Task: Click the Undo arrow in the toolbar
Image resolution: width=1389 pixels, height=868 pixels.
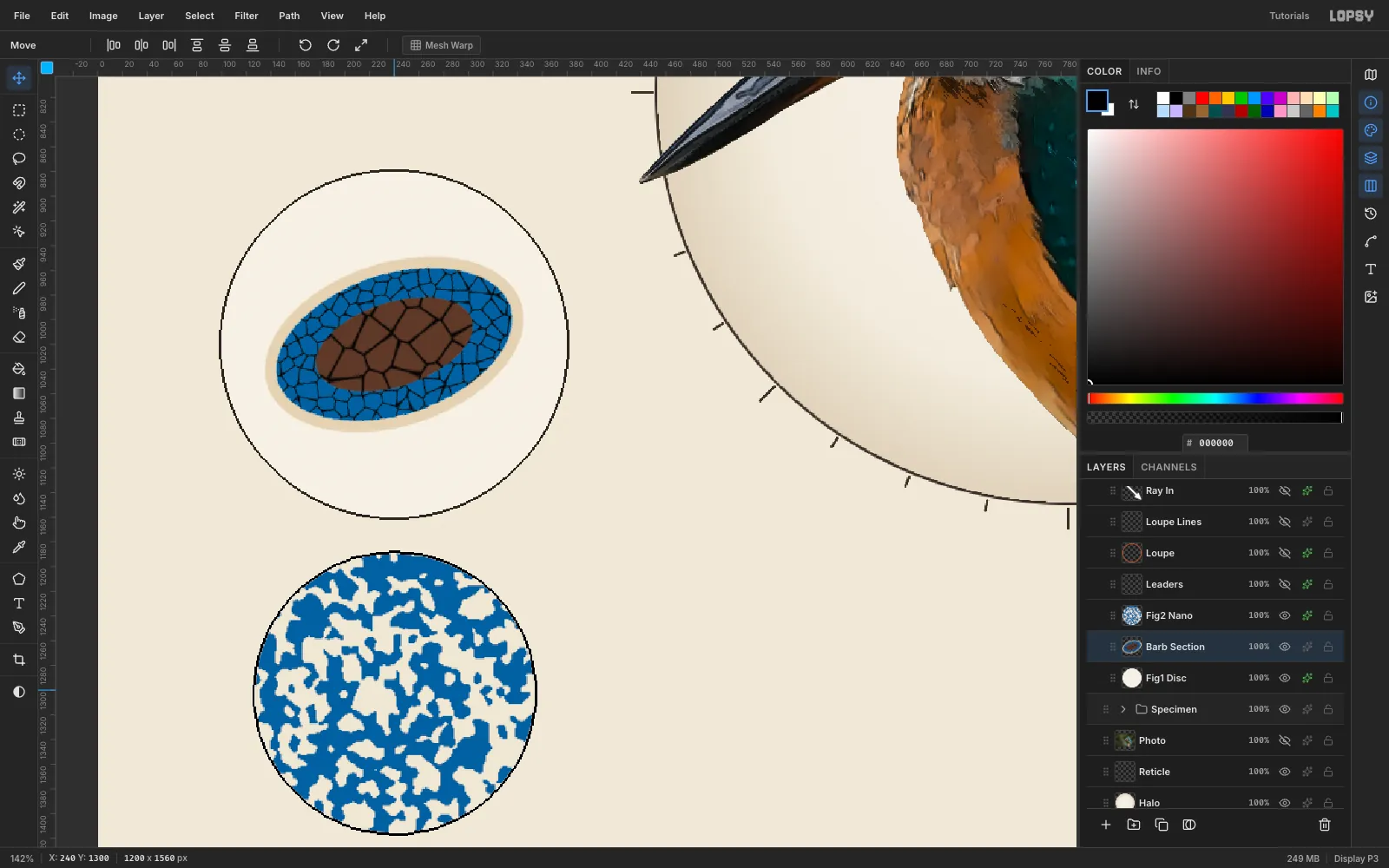Action: click(305, 45)
